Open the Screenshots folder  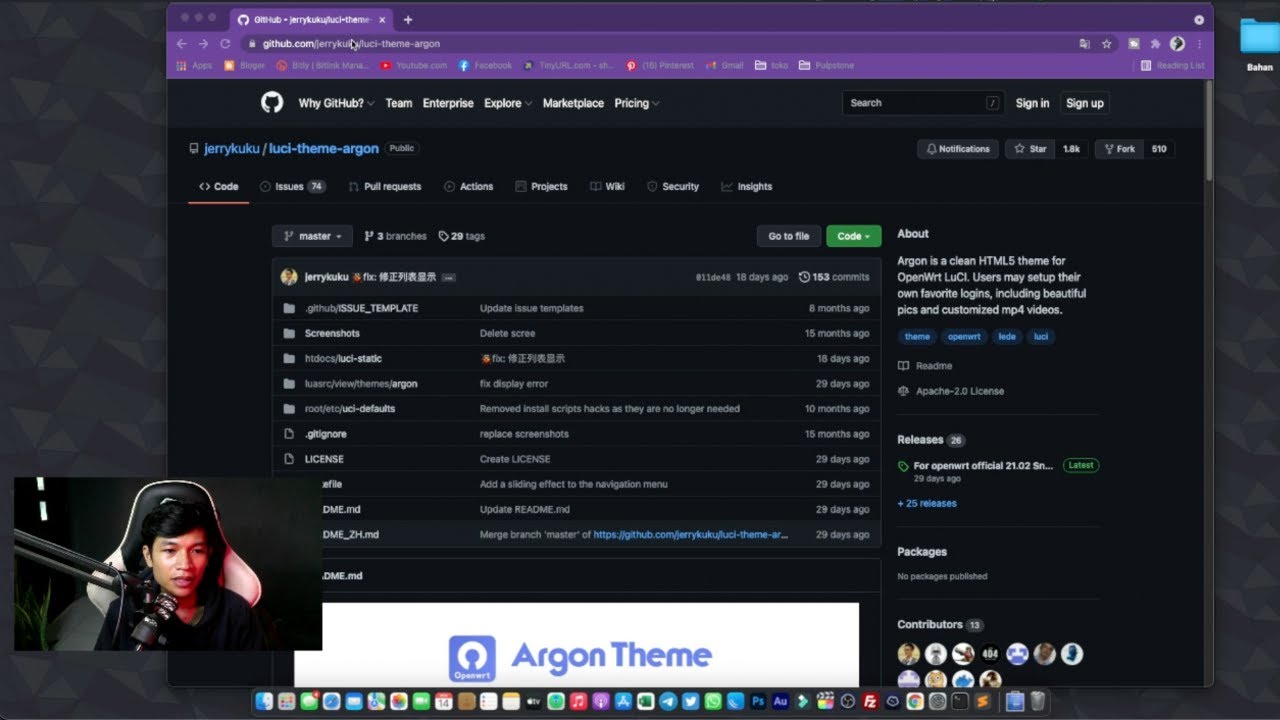[x=332, y=333]
